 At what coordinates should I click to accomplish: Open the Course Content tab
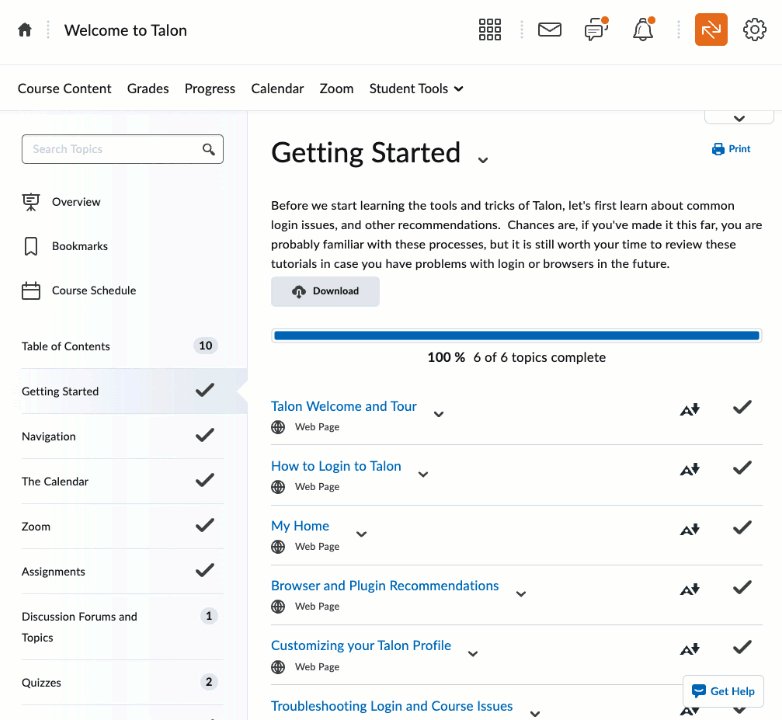pyautogui.click(x=64, y=89)
